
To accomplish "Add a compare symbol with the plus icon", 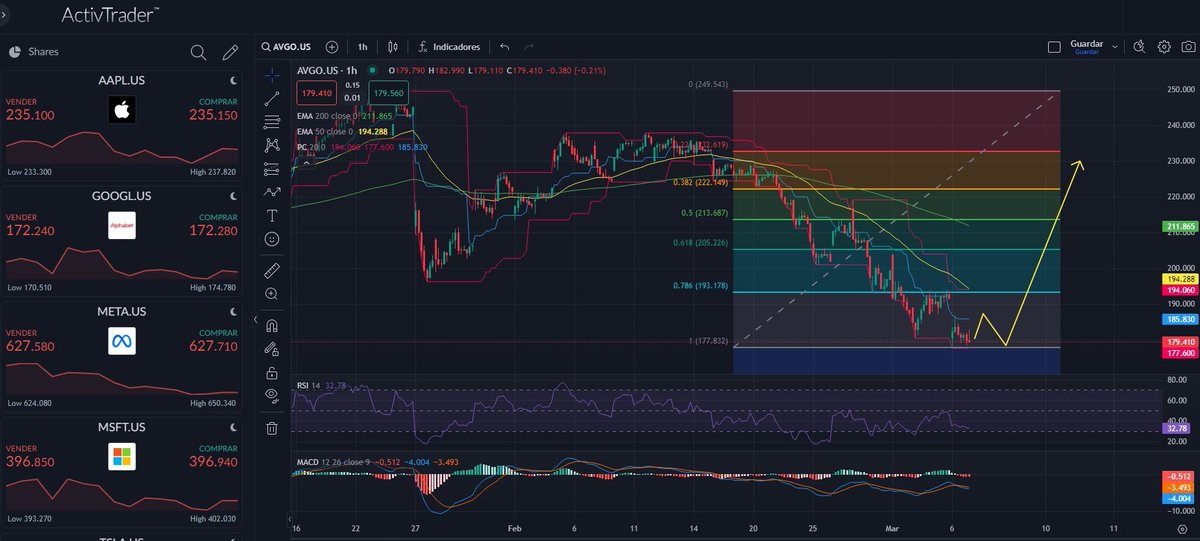I will point(332,47).
